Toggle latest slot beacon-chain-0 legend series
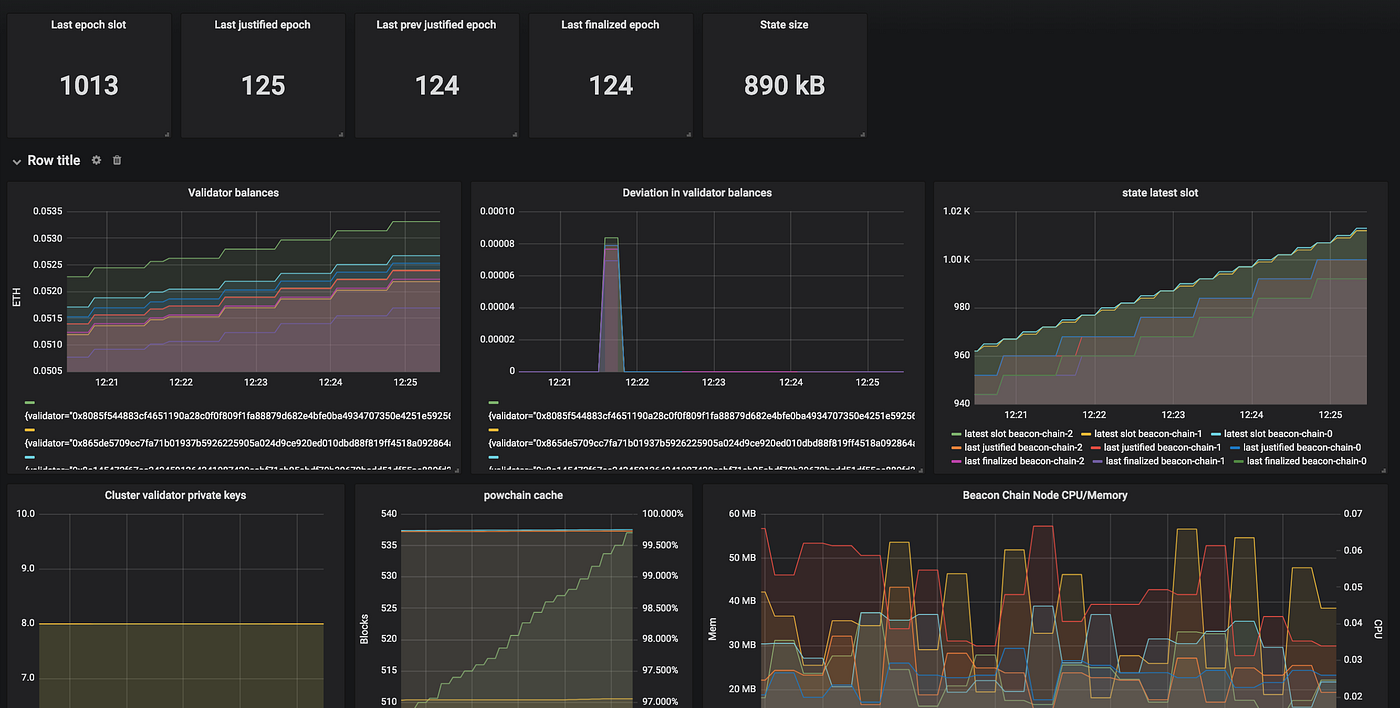 point(1270,433)
